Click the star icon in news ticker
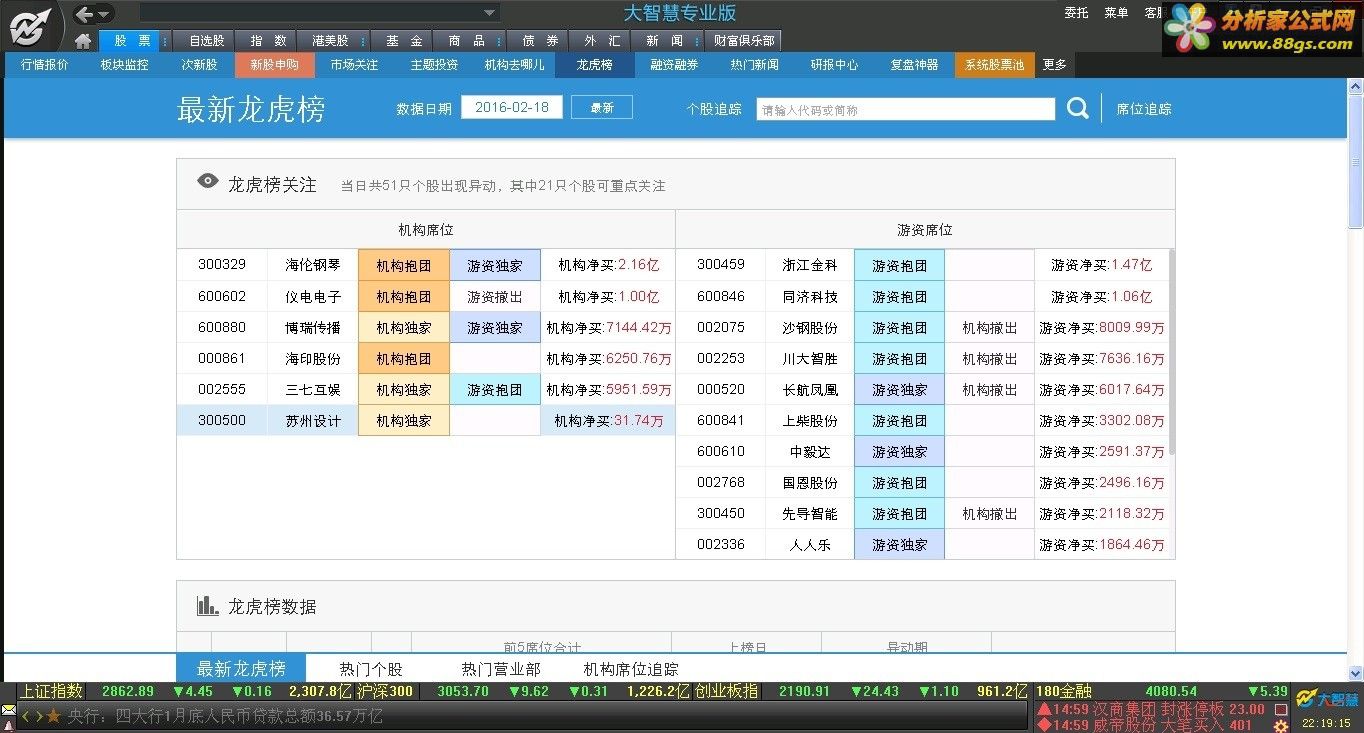The width and height of the screenshot is (1364, 733). pos(54,716)
